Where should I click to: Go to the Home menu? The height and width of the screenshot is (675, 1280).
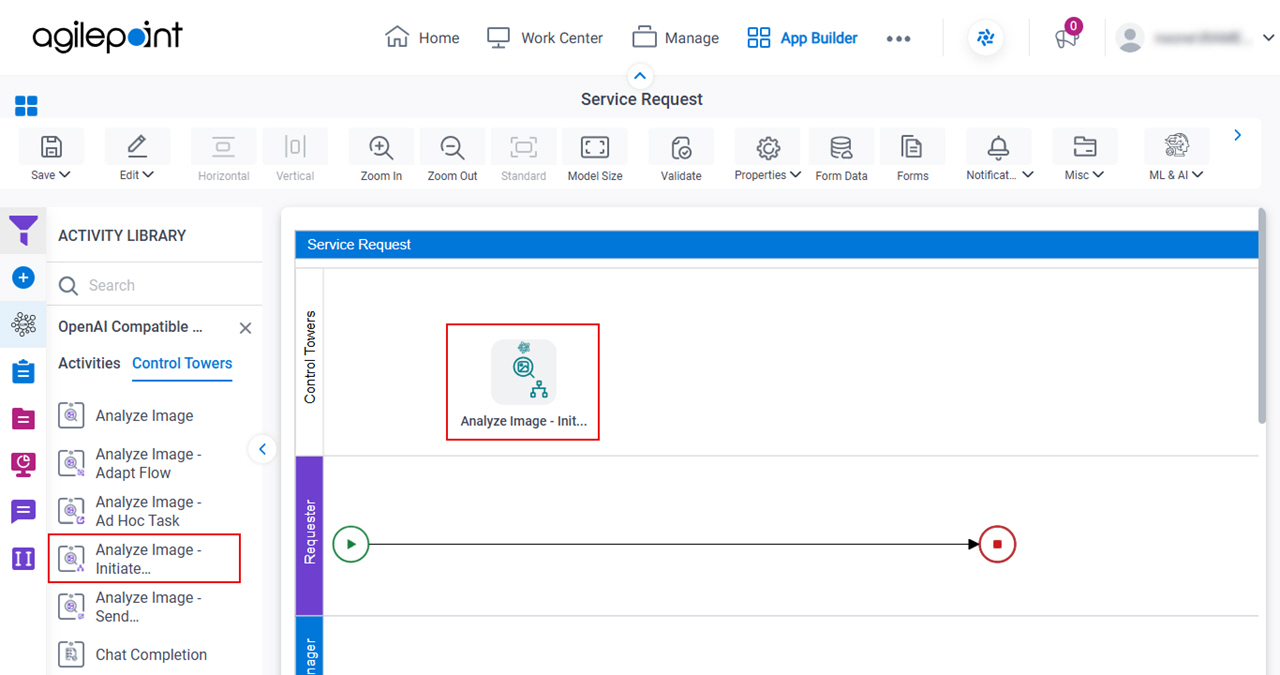422,38
